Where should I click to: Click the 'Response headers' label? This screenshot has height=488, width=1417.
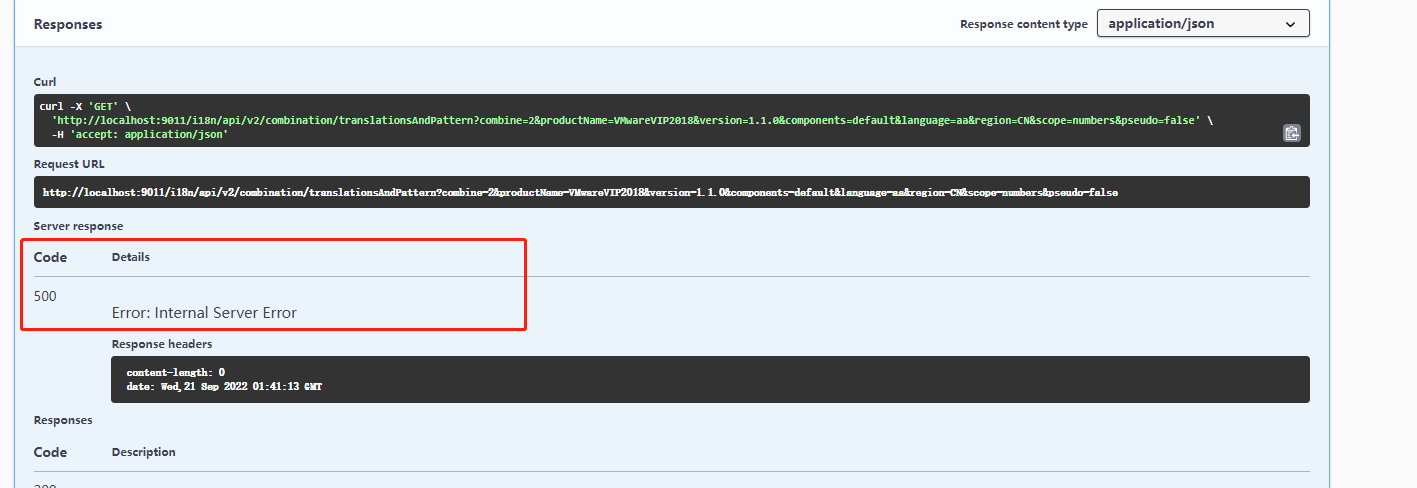tap(162, 344)
